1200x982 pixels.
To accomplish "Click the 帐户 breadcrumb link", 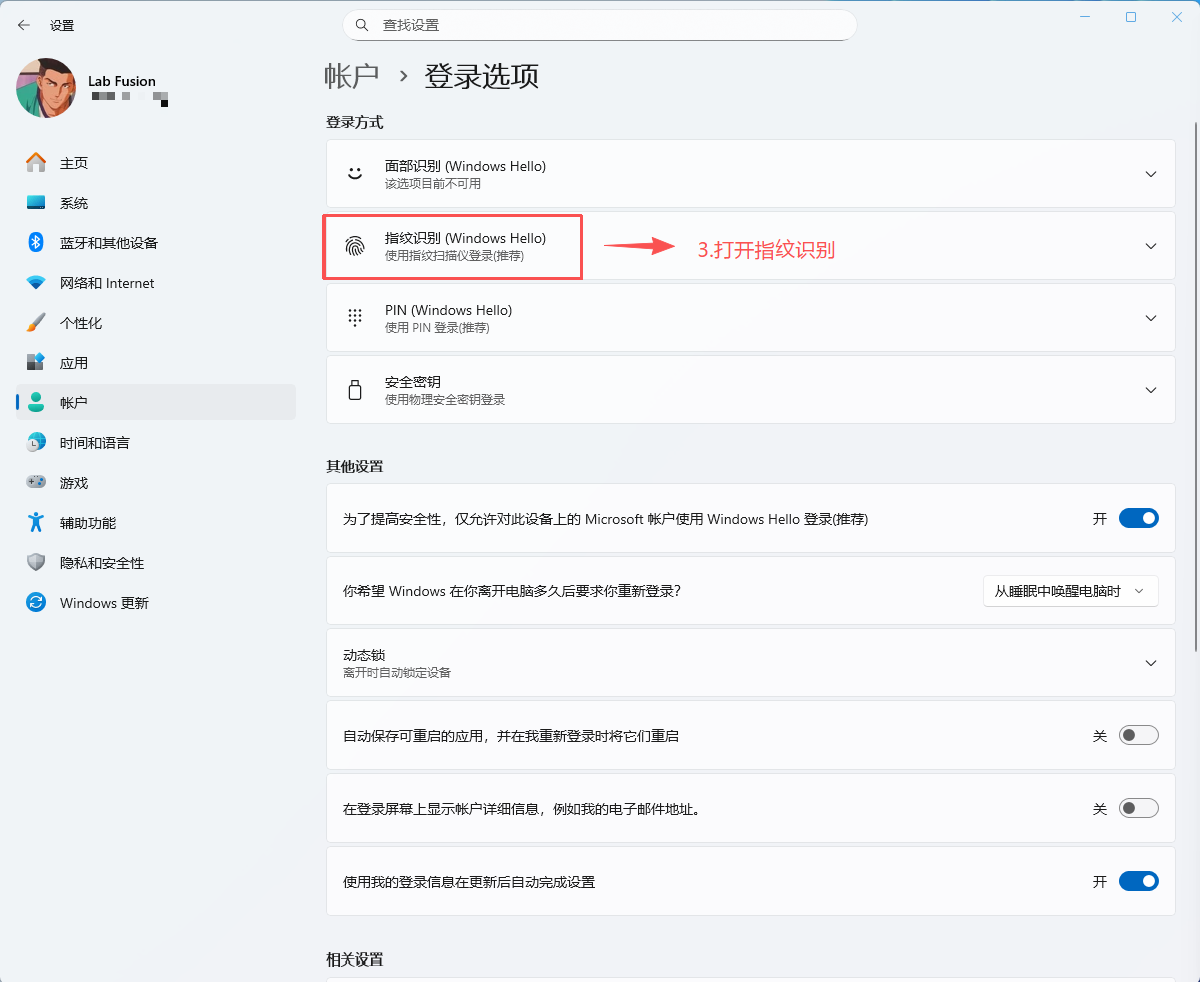I will pyautogui.click(x=351, y=76).
